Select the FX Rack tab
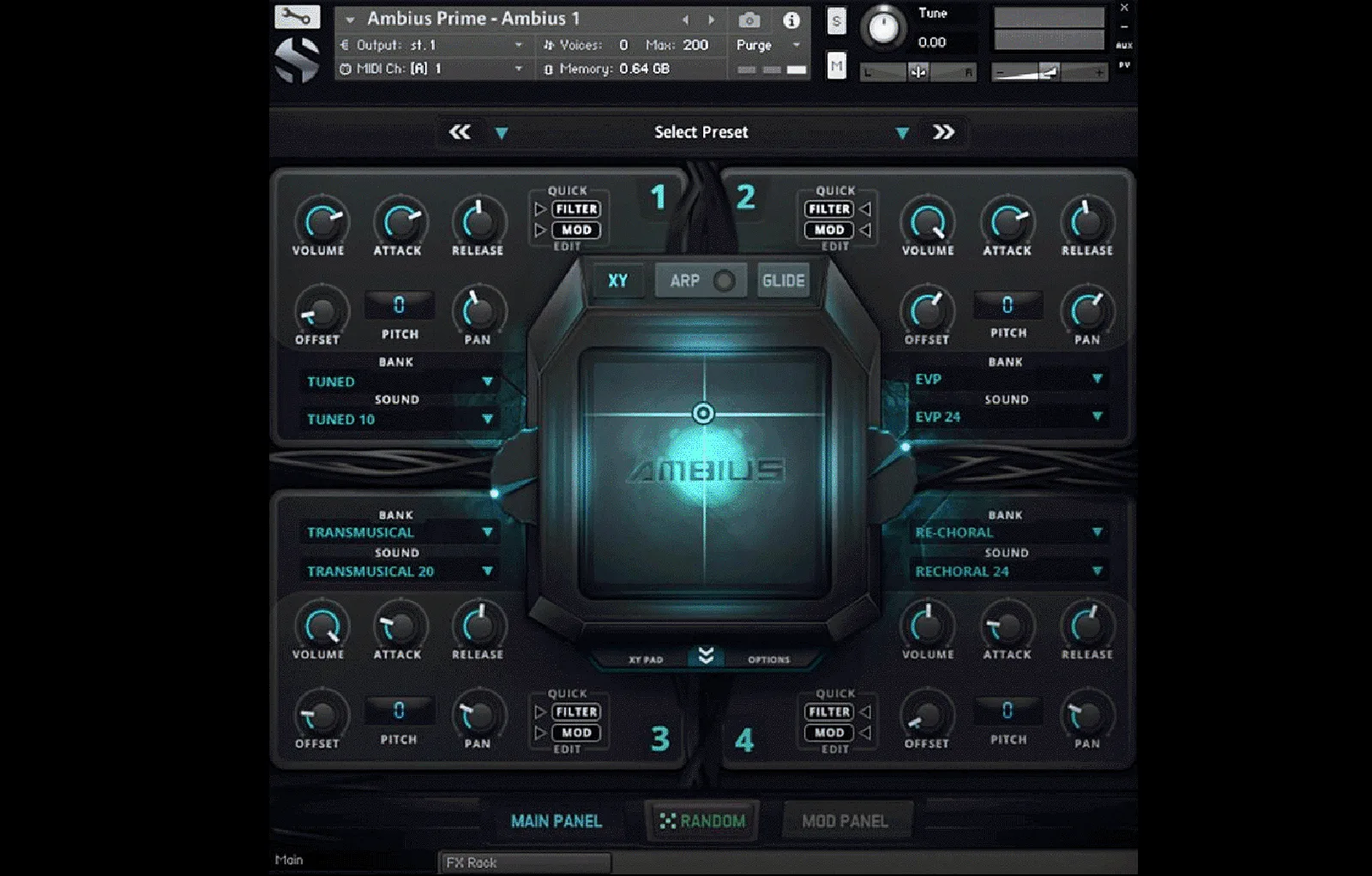This screenshot has height=876, width=1372. pyautogui.click(x=525, y=862)
